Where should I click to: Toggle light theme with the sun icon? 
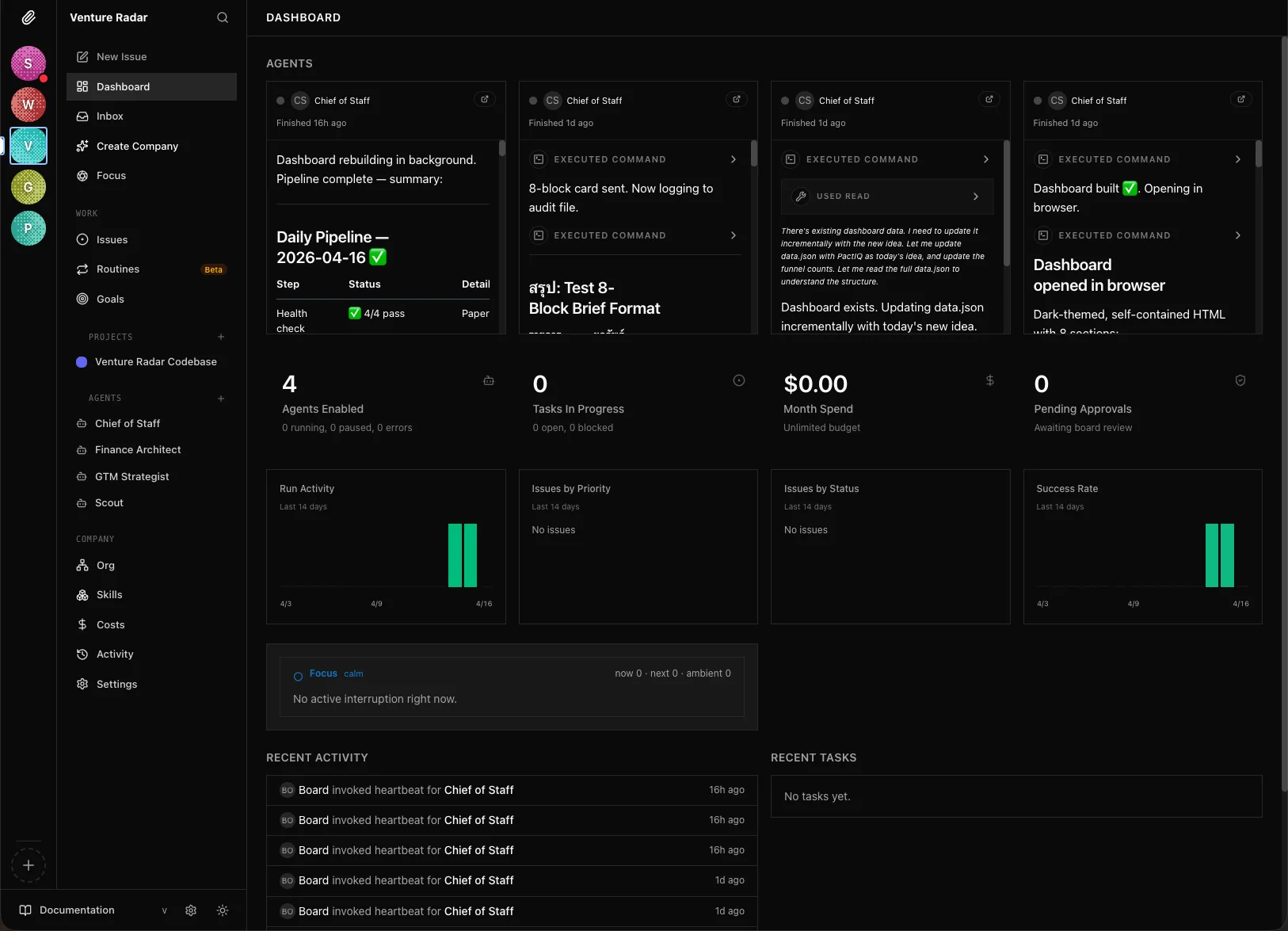(223, 910)
